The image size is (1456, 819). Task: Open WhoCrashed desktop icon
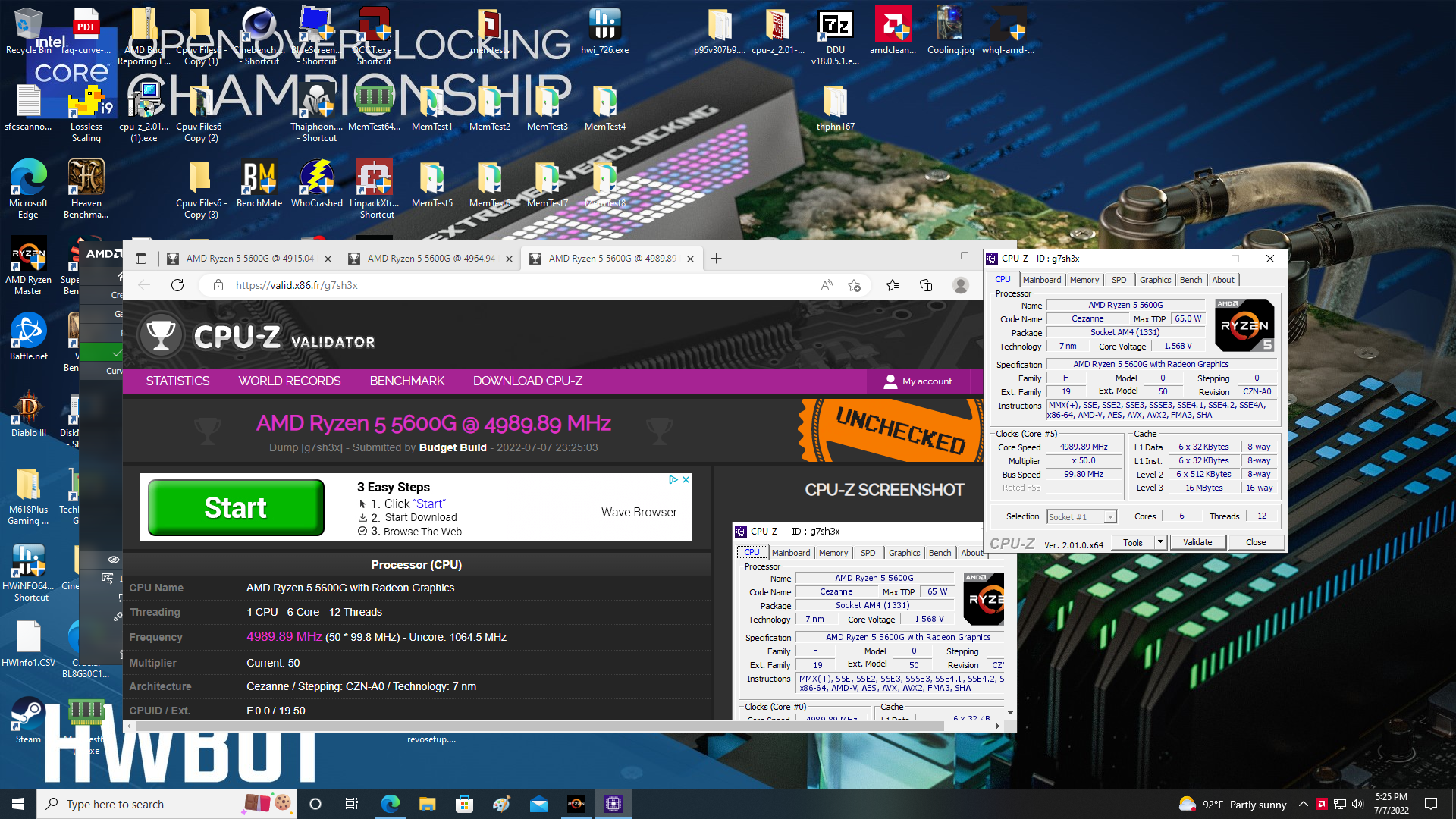click(x=317, y=184)
